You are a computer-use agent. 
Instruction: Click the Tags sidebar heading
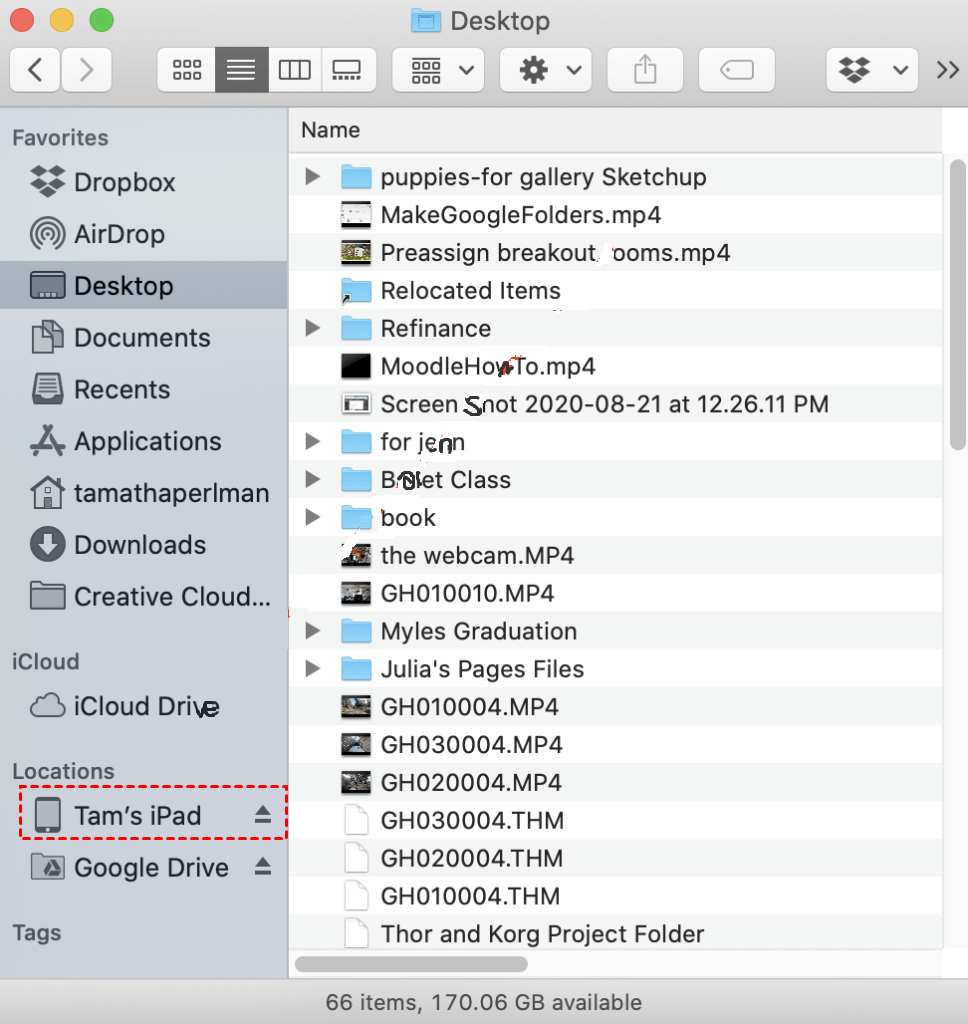(x=37, y=933)
